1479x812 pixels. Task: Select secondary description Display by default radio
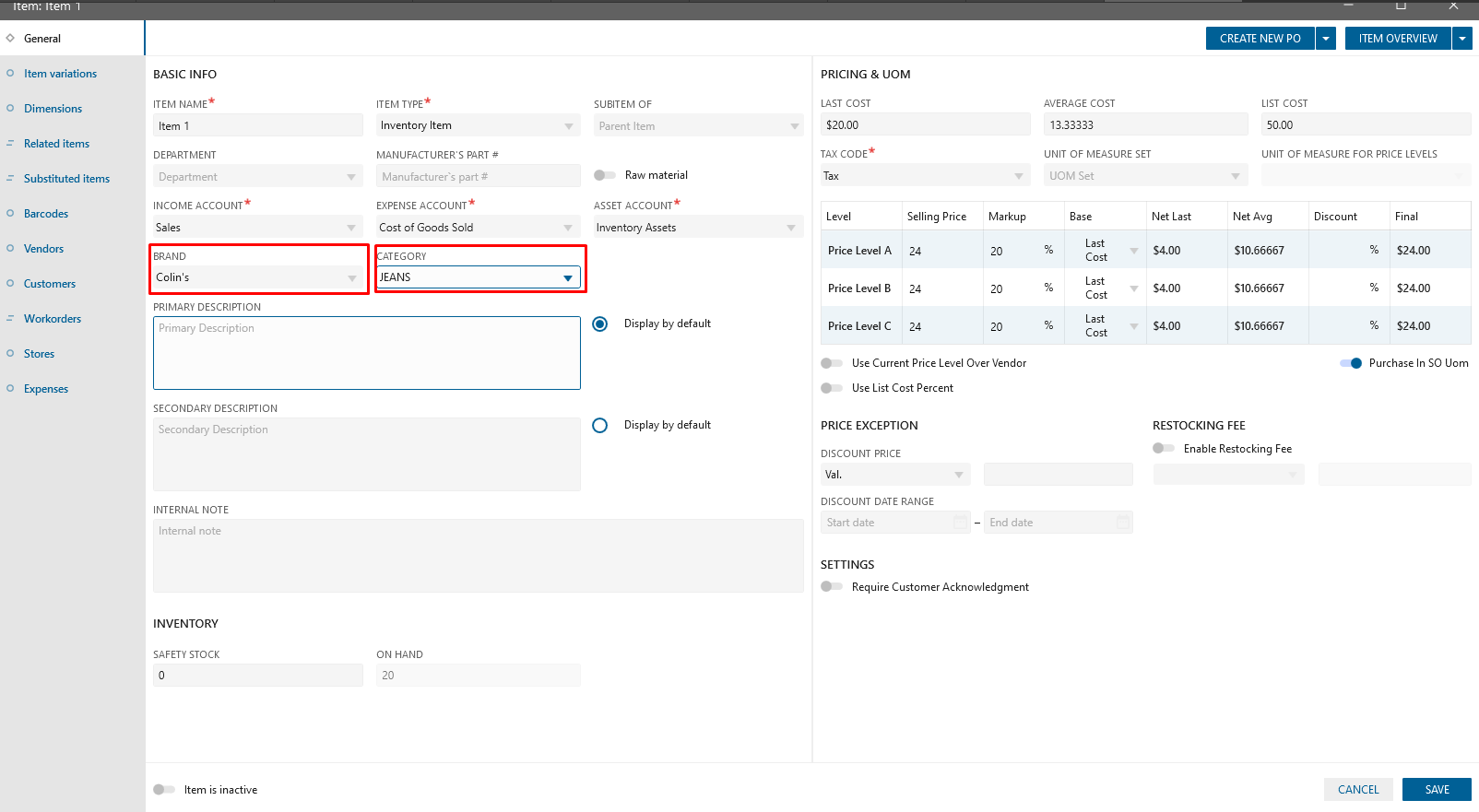pos(600,425)
